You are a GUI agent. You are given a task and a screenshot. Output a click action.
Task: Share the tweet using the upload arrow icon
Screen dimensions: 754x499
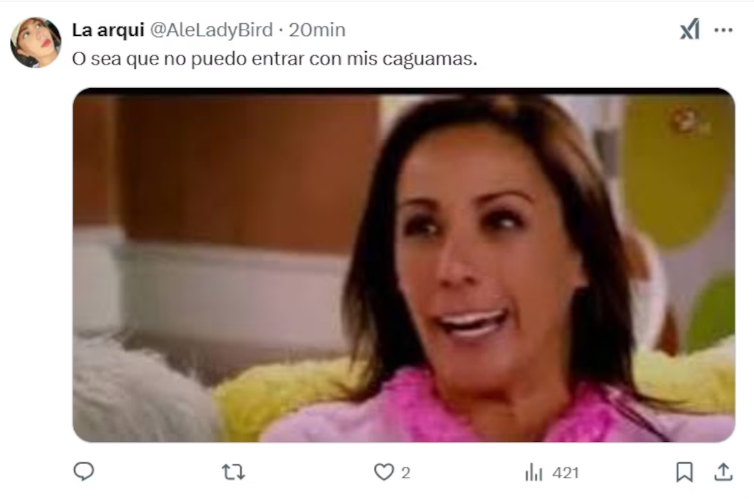click(x=723, y=472)
